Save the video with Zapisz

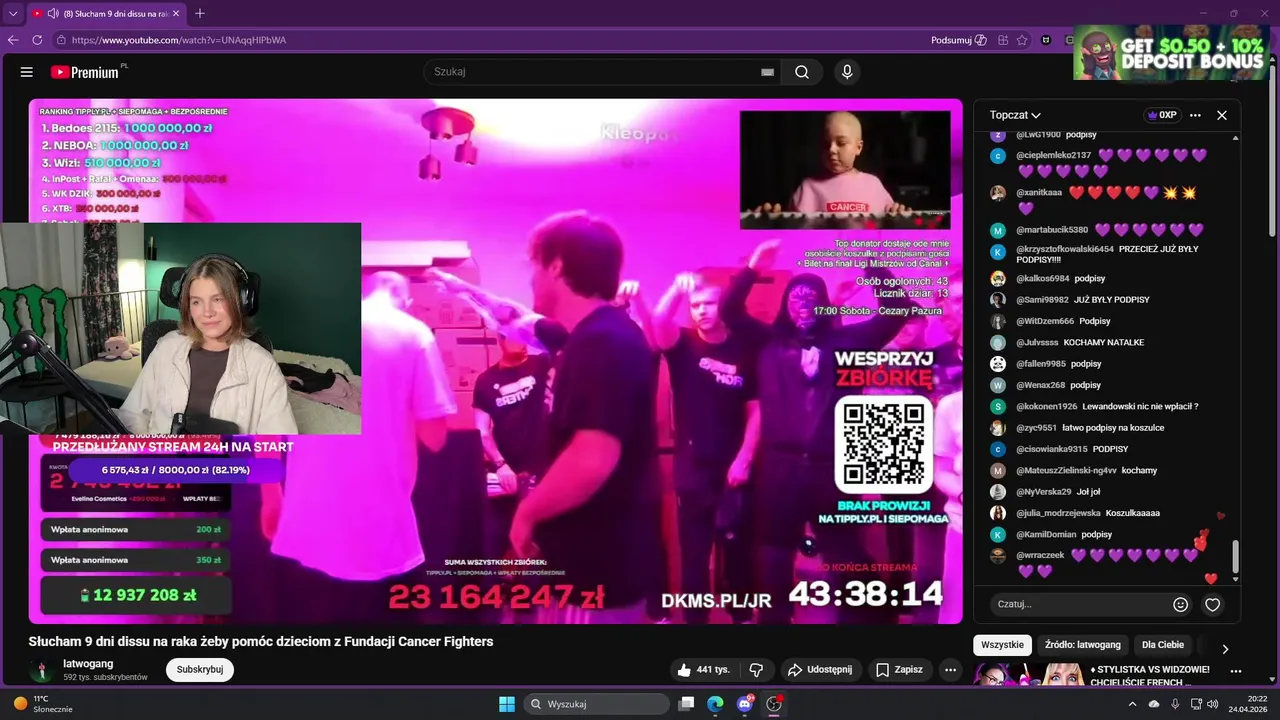pyautogui.click(x=898, y=670)
